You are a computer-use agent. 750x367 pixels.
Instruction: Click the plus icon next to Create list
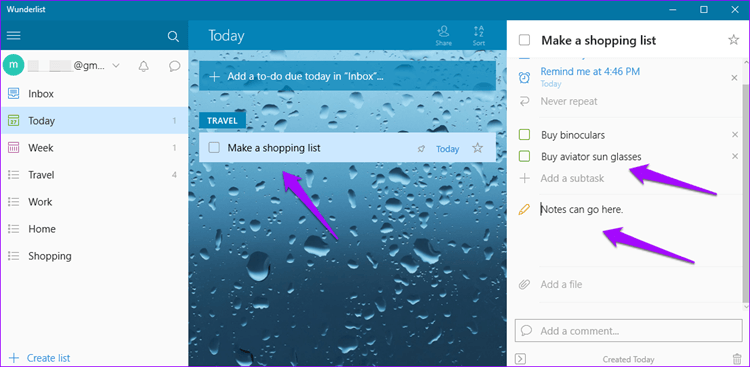pos(14,358)
